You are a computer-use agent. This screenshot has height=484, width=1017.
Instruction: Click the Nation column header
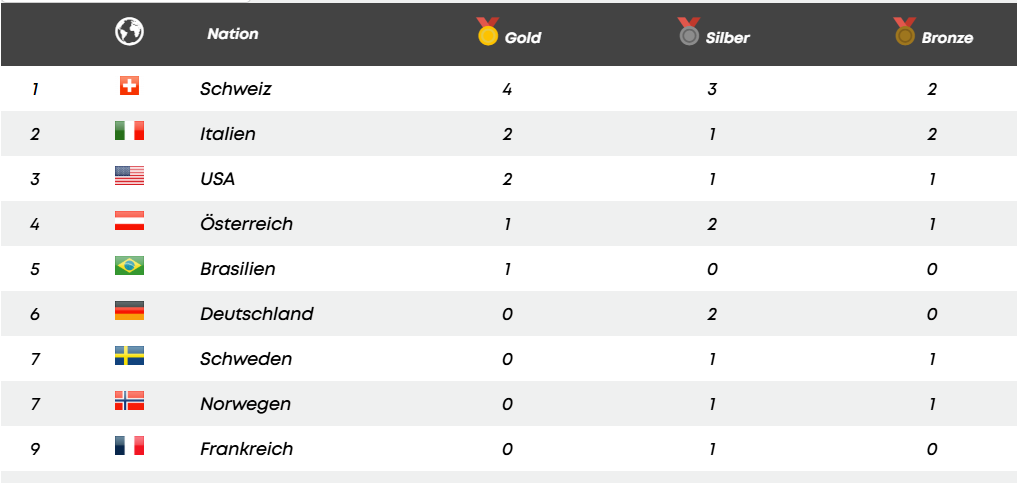233,34
